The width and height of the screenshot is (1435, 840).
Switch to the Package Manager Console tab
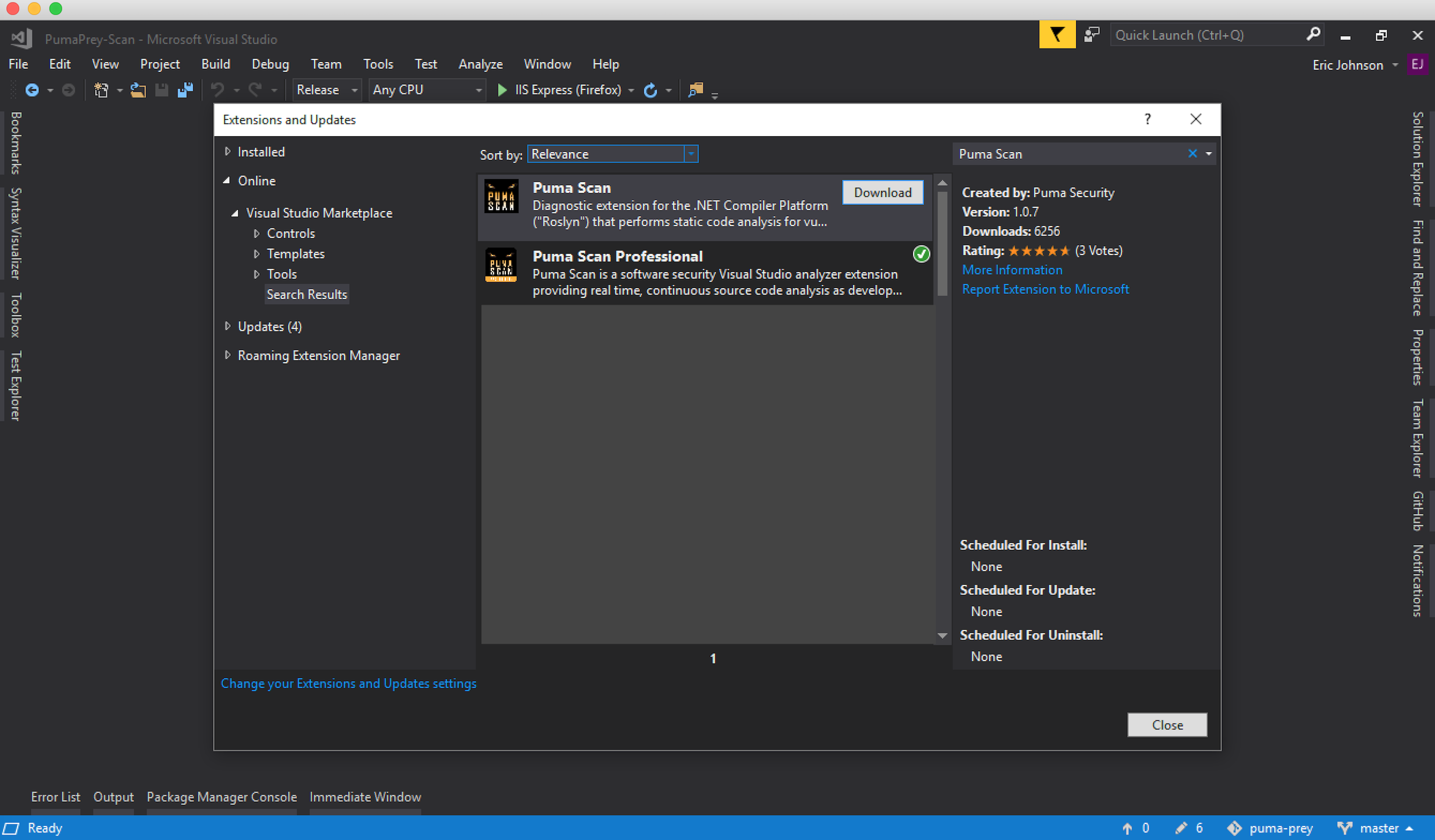(221, 797)
